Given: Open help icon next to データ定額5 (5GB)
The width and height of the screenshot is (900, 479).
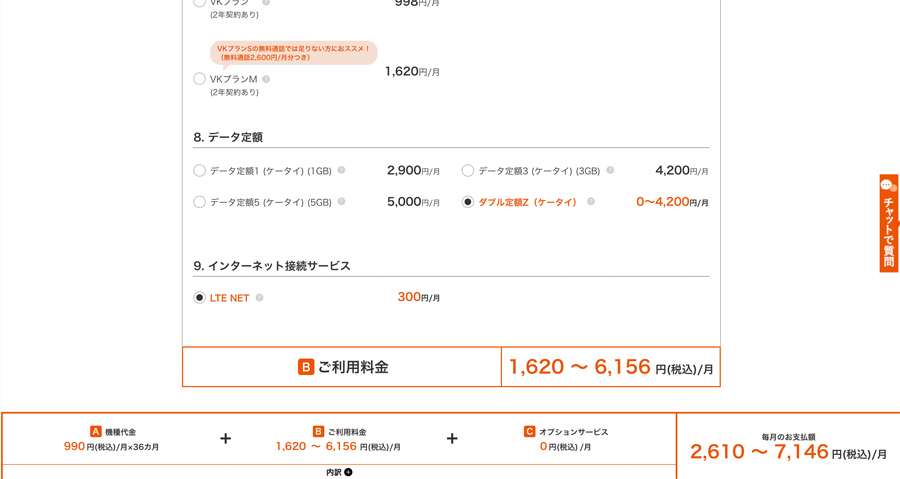Looking at the screenshot, I should click(x=342, y=201).
